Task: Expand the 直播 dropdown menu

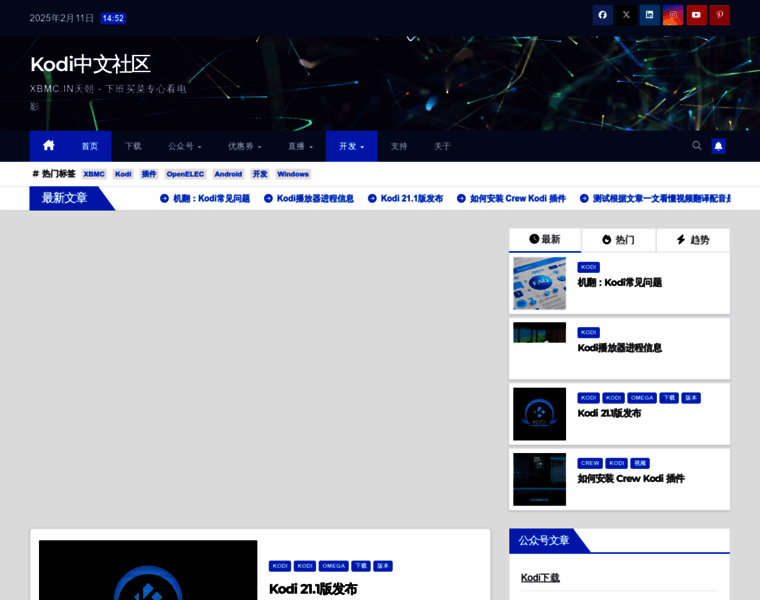Action: 301,146
